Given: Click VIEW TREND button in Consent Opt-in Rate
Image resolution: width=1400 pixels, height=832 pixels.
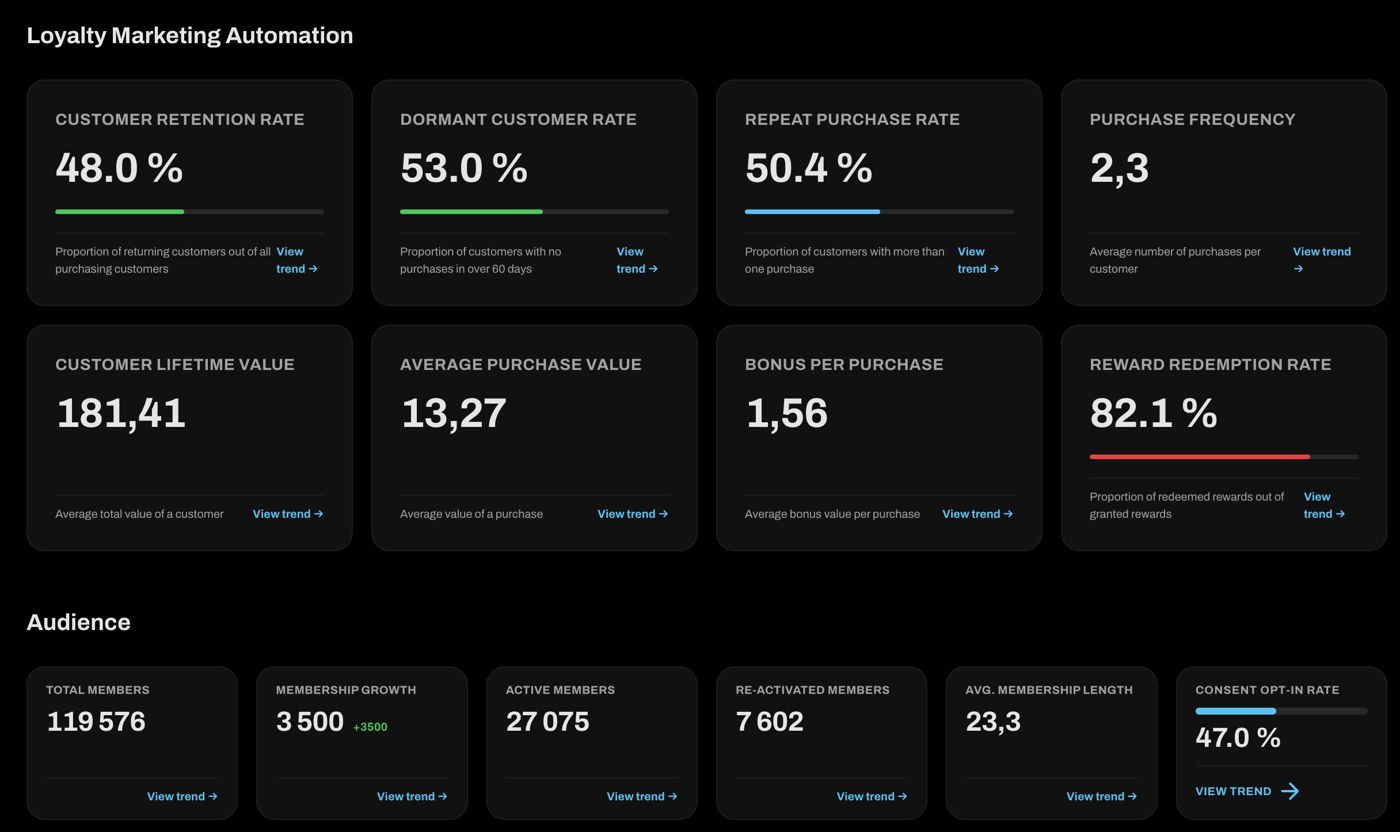Looking at the screenshot, I should click(1248, 791).
